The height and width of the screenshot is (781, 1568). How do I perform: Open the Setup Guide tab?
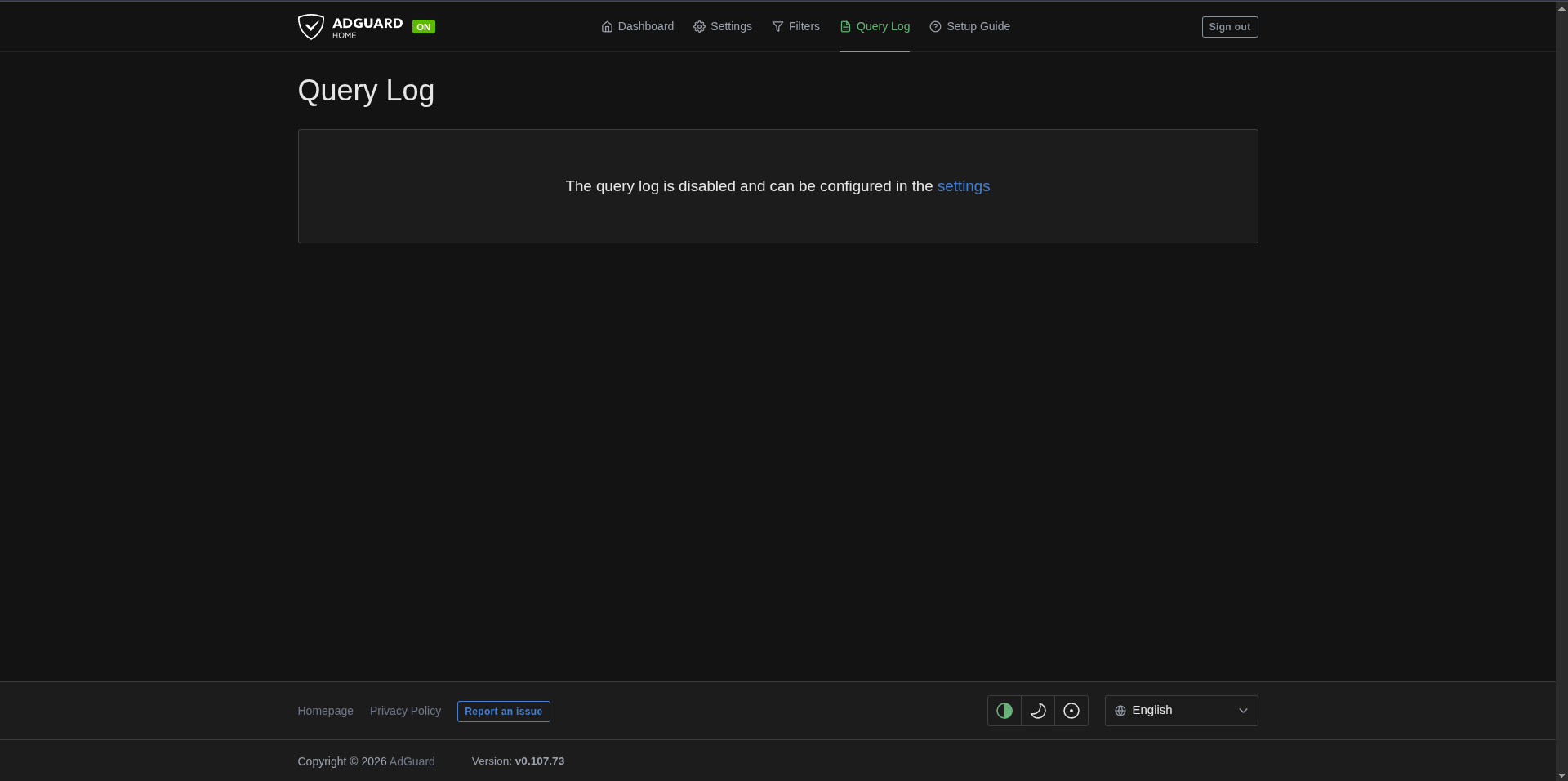point(970,26)
